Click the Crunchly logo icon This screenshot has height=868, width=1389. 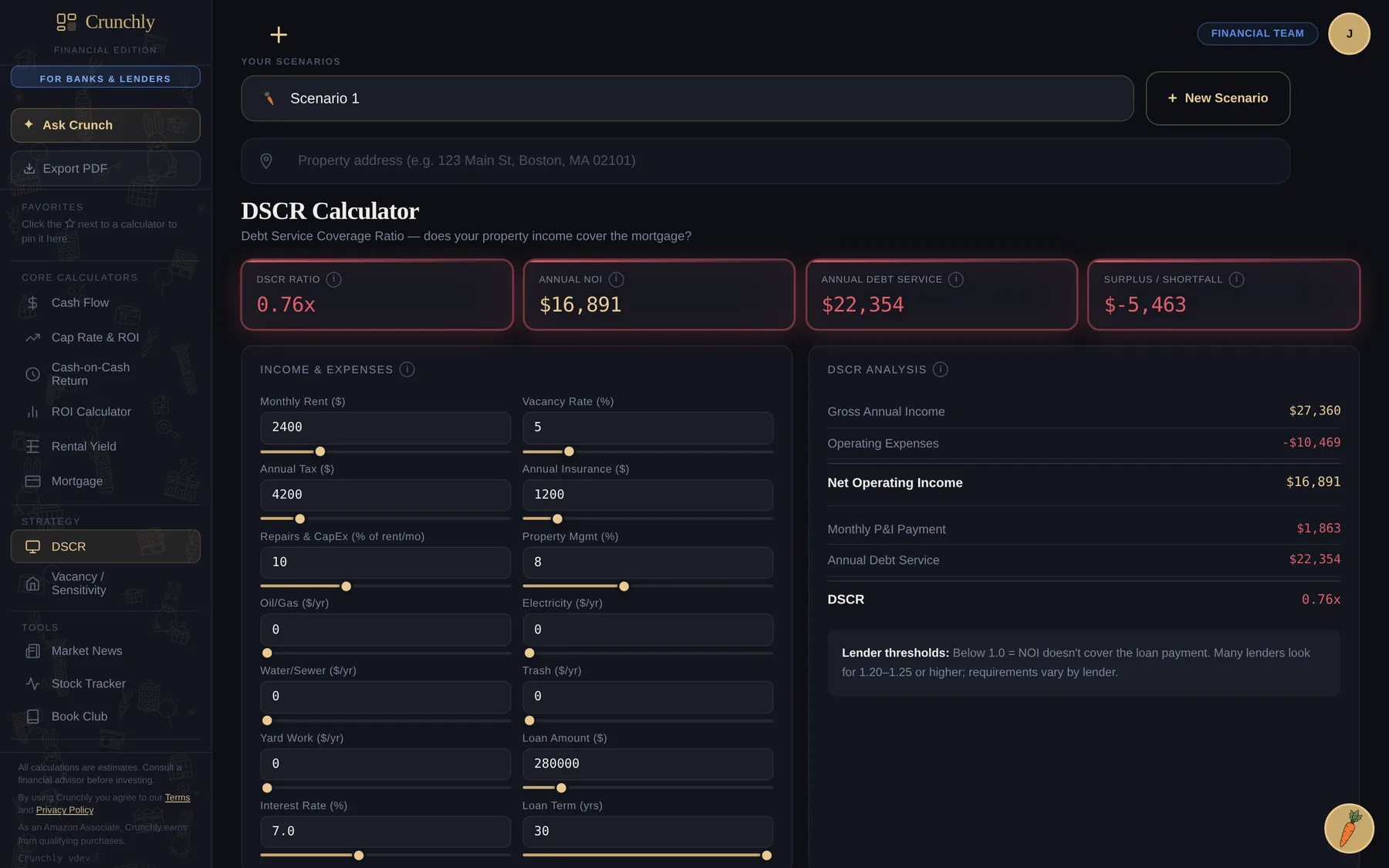(66, 22)
